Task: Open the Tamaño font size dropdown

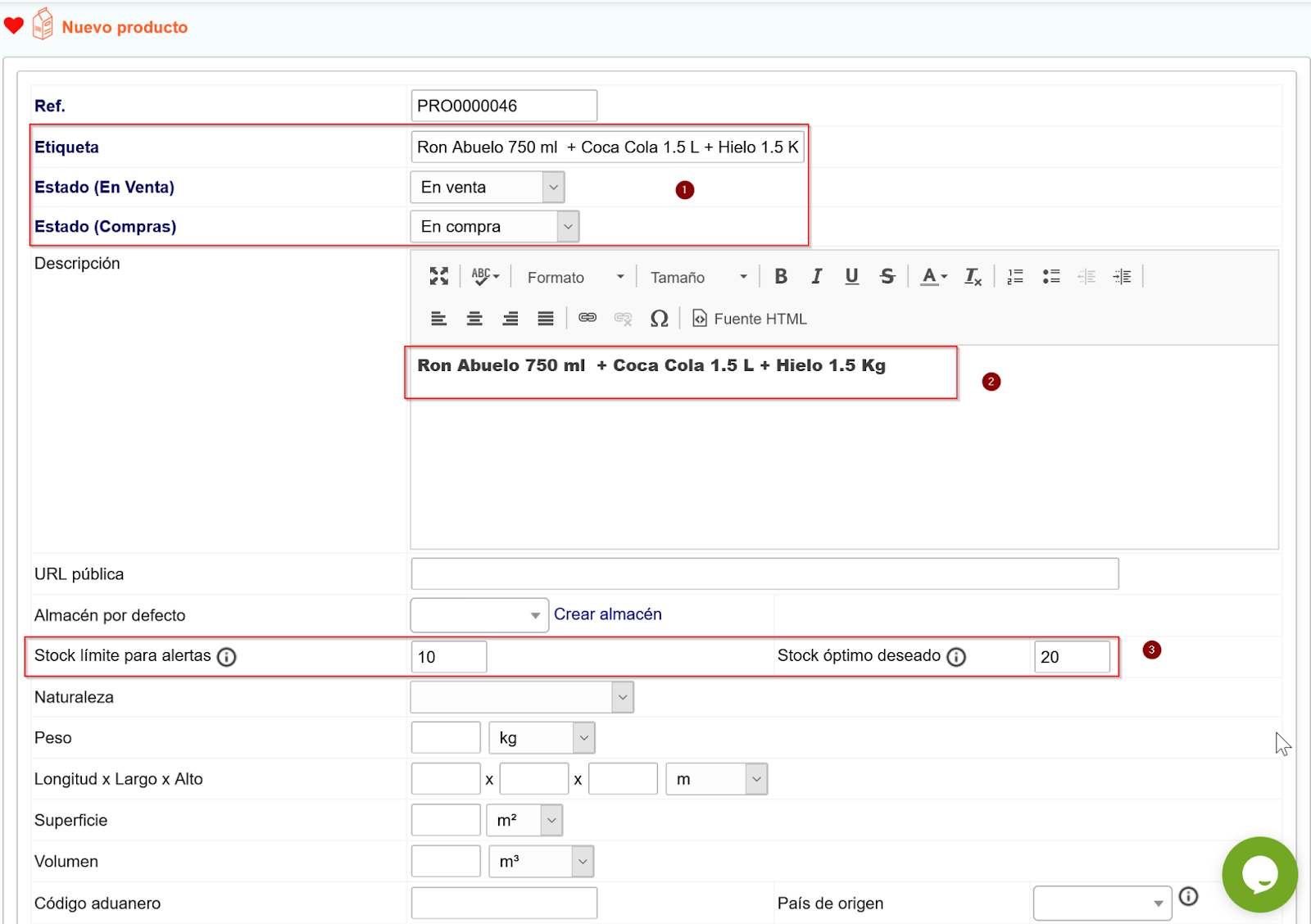Action: pyautogui.click(x=699, y=277)
